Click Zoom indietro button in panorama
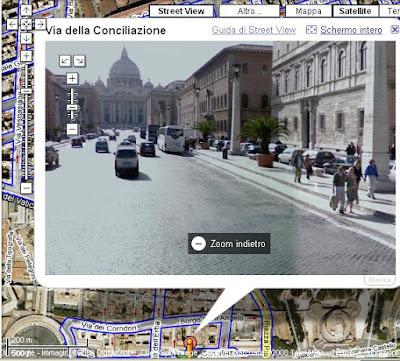The height and width of the screenshot is (361, 400). pos(229,244)
